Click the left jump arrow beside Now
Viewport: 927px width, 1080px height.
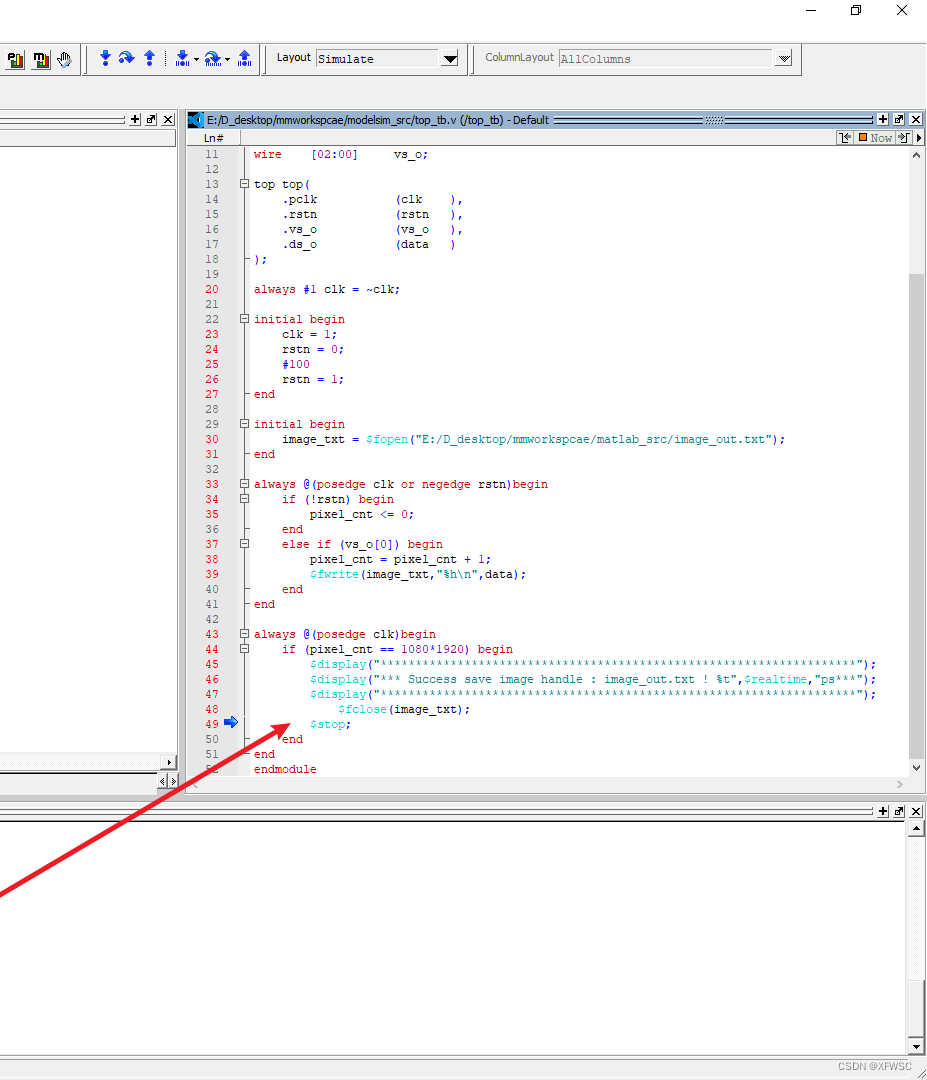[x=845, y=137]
